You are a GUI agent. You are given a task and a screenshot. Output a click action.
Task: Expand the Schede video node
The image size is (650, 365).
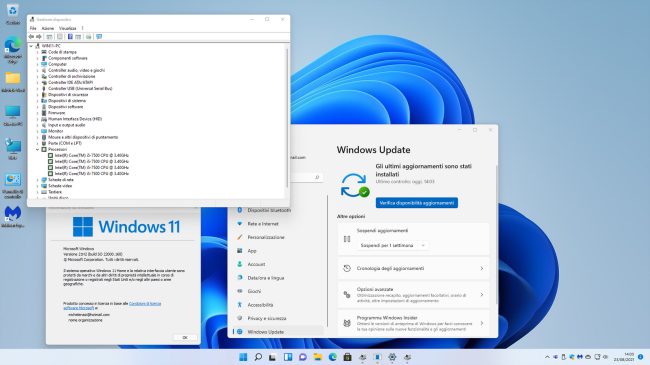coord(37,186)
